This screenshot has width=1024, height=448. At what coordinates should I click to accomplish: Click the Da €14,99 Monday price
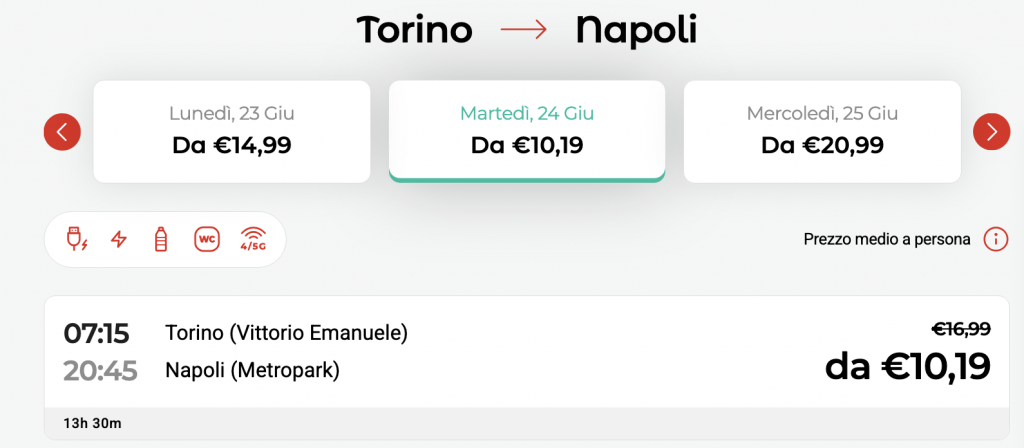[232, 146]
